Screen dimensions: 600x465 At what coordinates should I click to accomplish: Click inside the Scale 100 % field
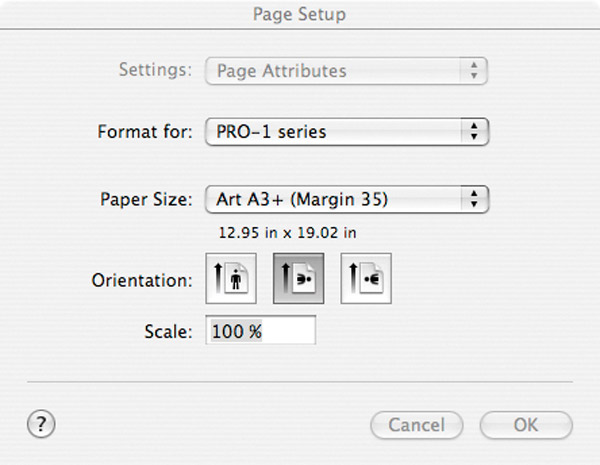(261, 330)
